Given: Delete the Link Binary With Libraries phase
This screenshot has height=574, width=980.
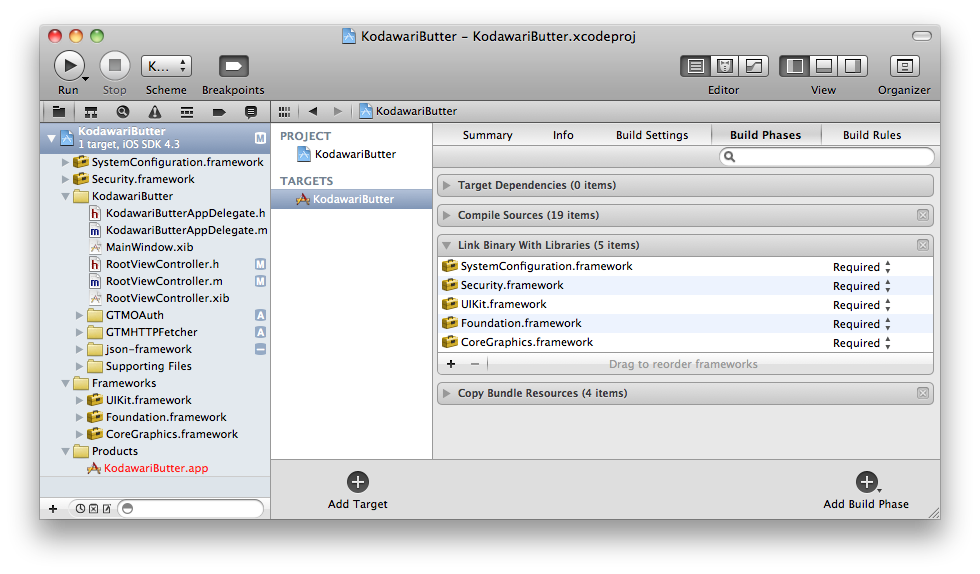Looking at the screenshot, I should click(x=922, y=245).
